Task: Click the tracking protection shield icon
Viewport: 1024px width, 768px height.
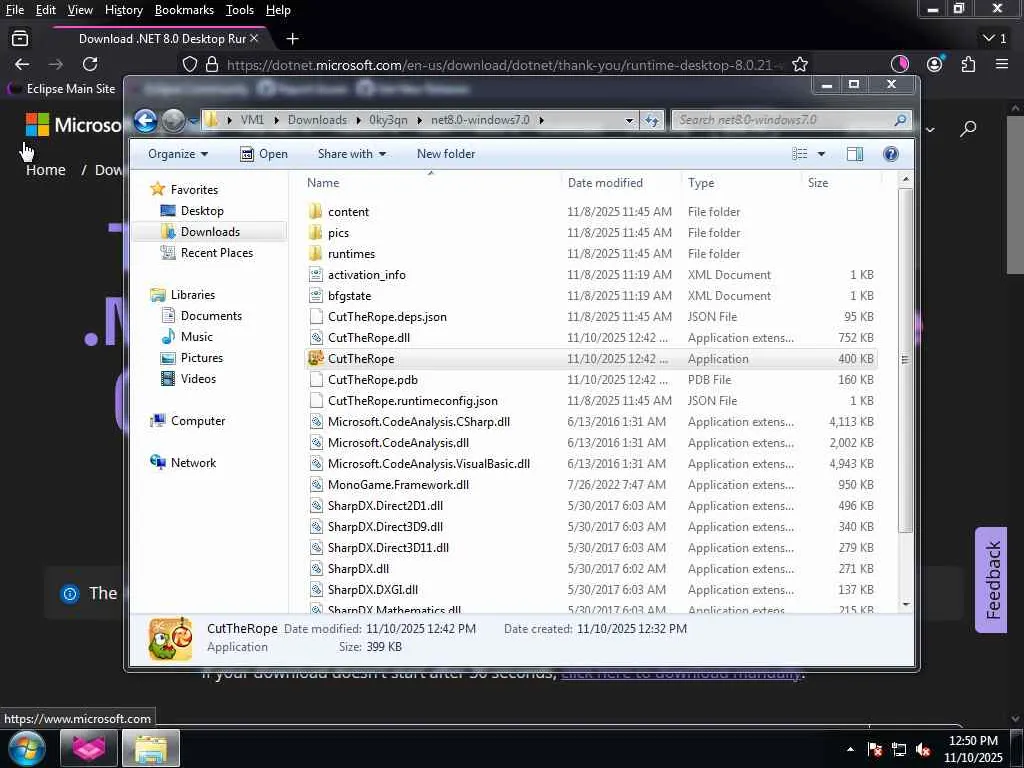Action: 189,64
